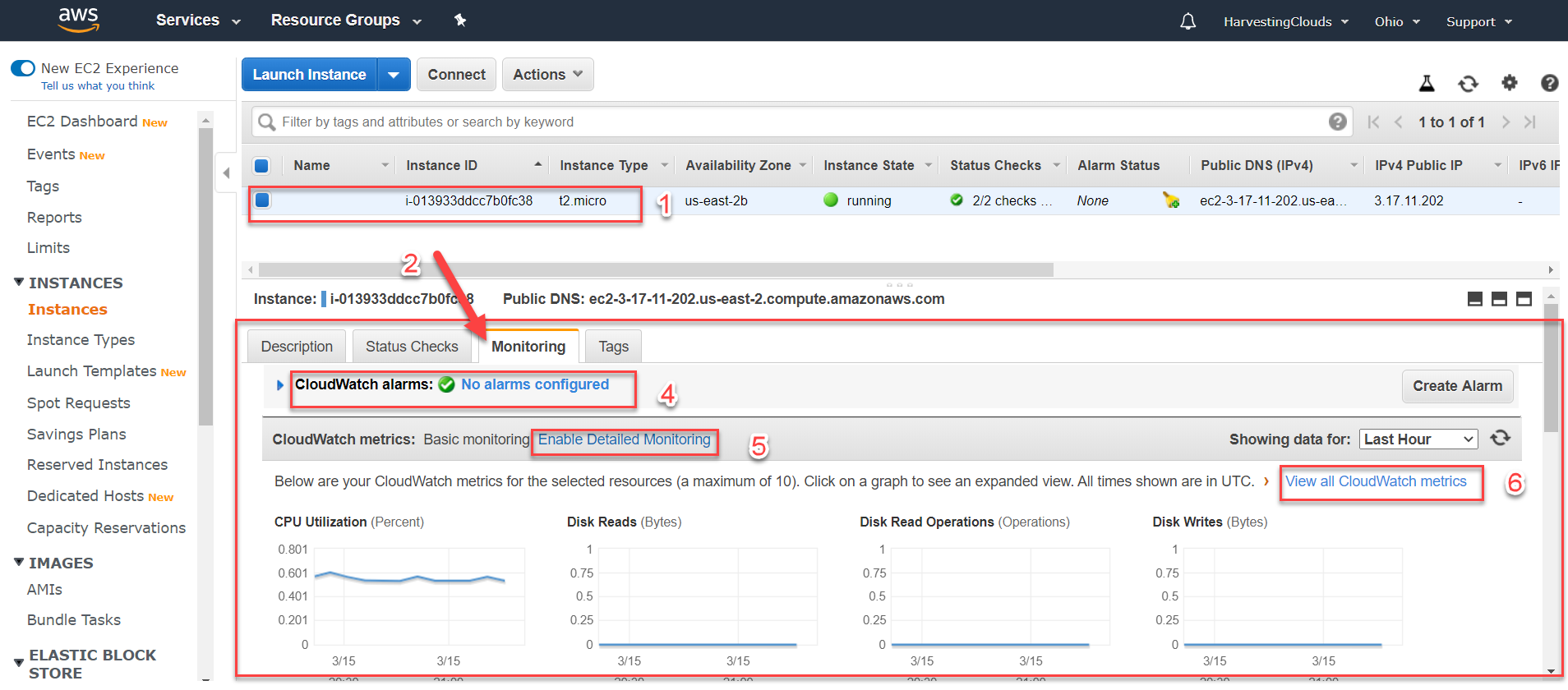Go to previous results page
The width and height of the screenshot is (1568, 690).
1398,122
